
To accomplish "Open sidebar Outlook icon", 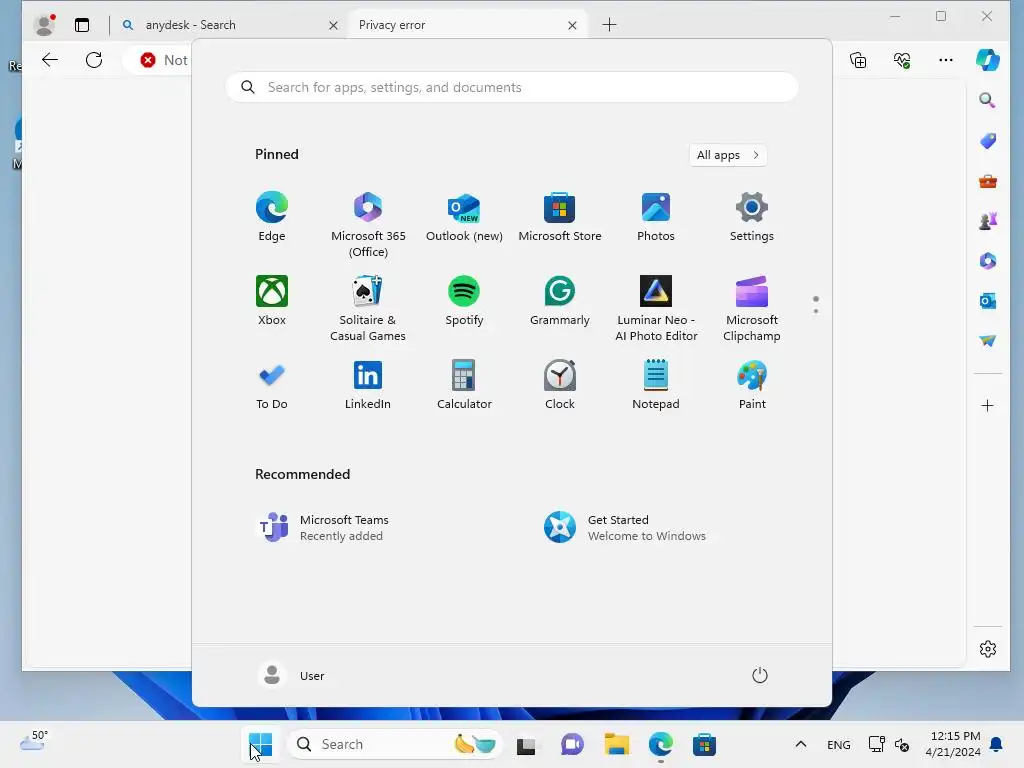I will pos(987,300).
